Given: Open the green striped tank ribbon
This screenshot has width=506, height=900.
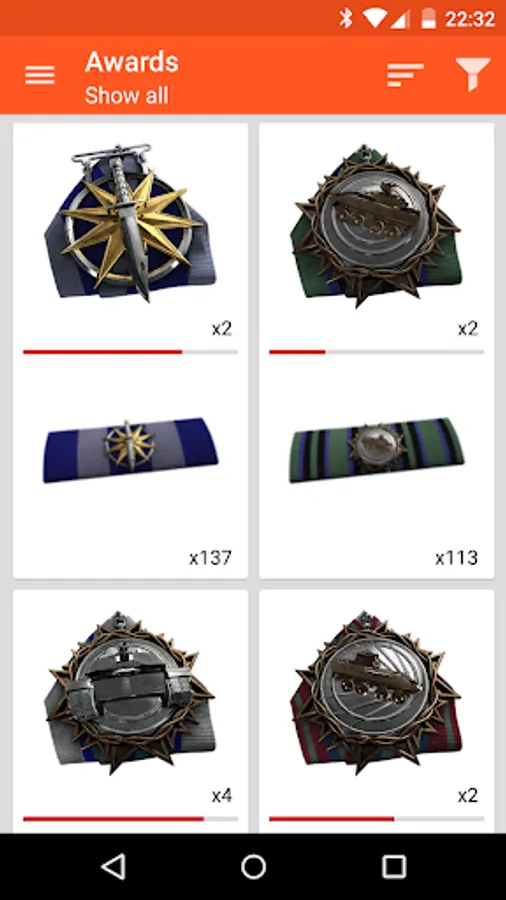Looking at the screenshot, I should [376, 449].
